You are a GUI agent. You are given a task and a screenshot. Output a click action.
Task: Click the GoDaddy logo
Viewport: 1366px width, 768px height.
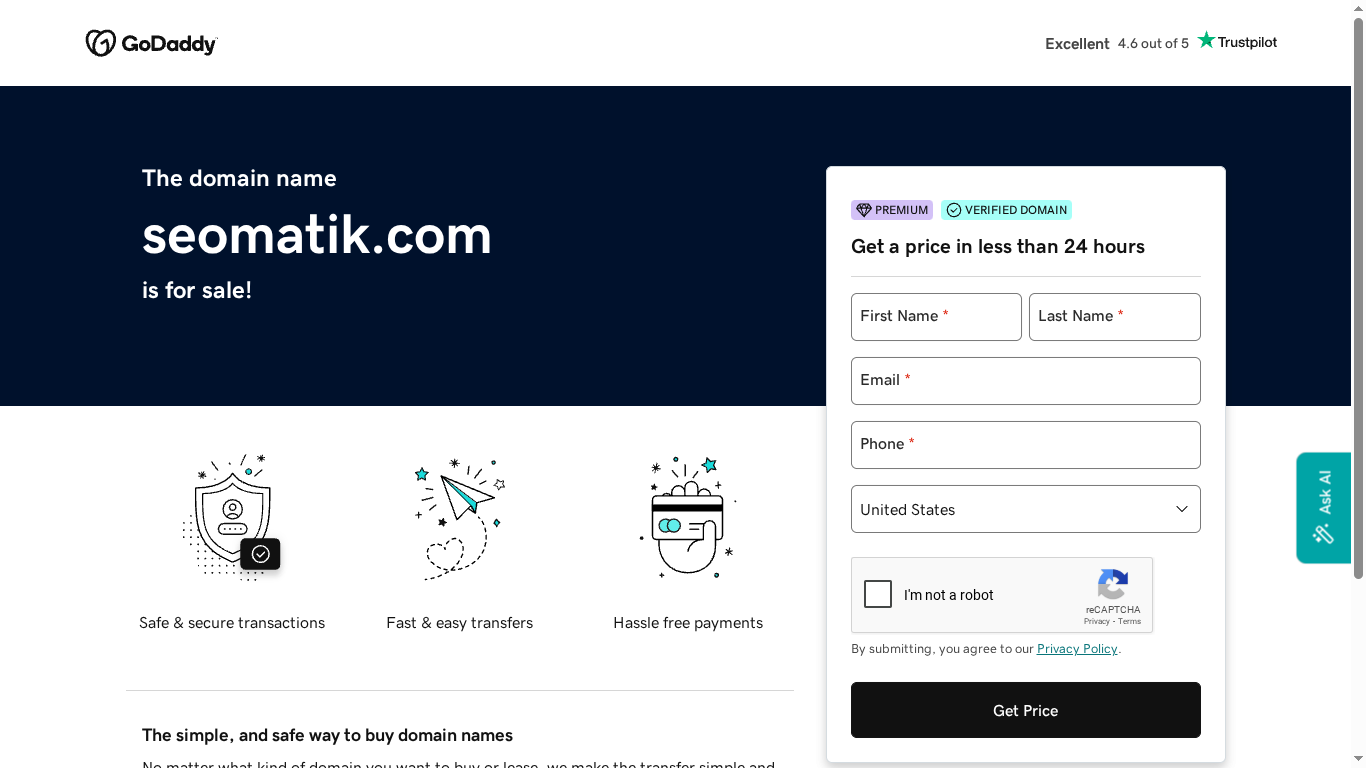click(151, 43)
